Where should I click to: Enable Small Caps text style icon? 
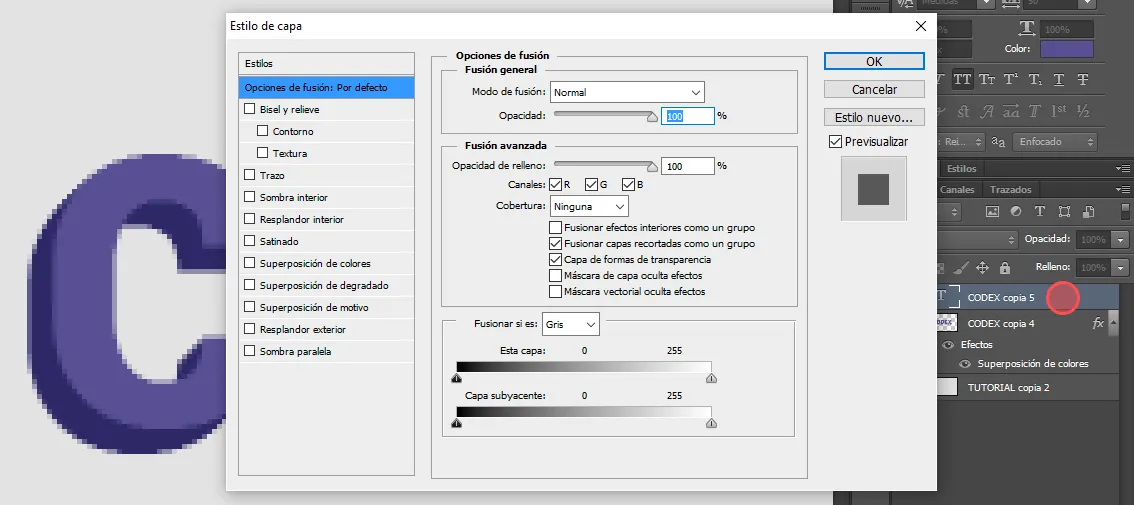pos(986,80)
